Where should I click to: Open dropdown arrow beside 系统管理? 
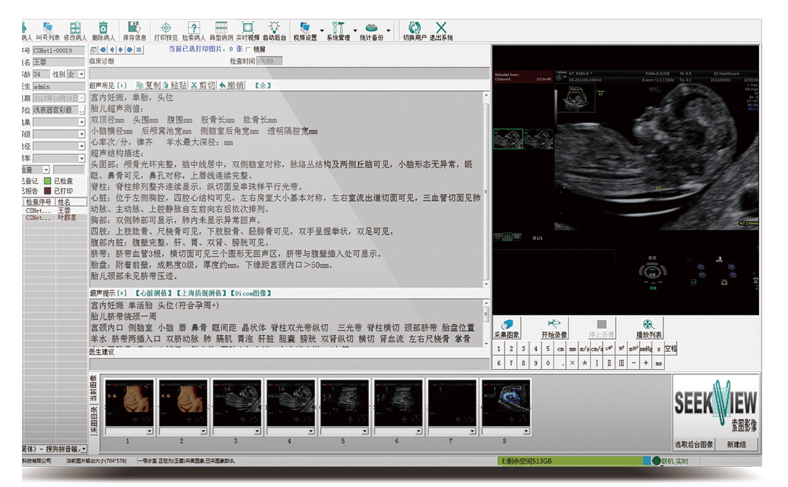pos(355,30)
